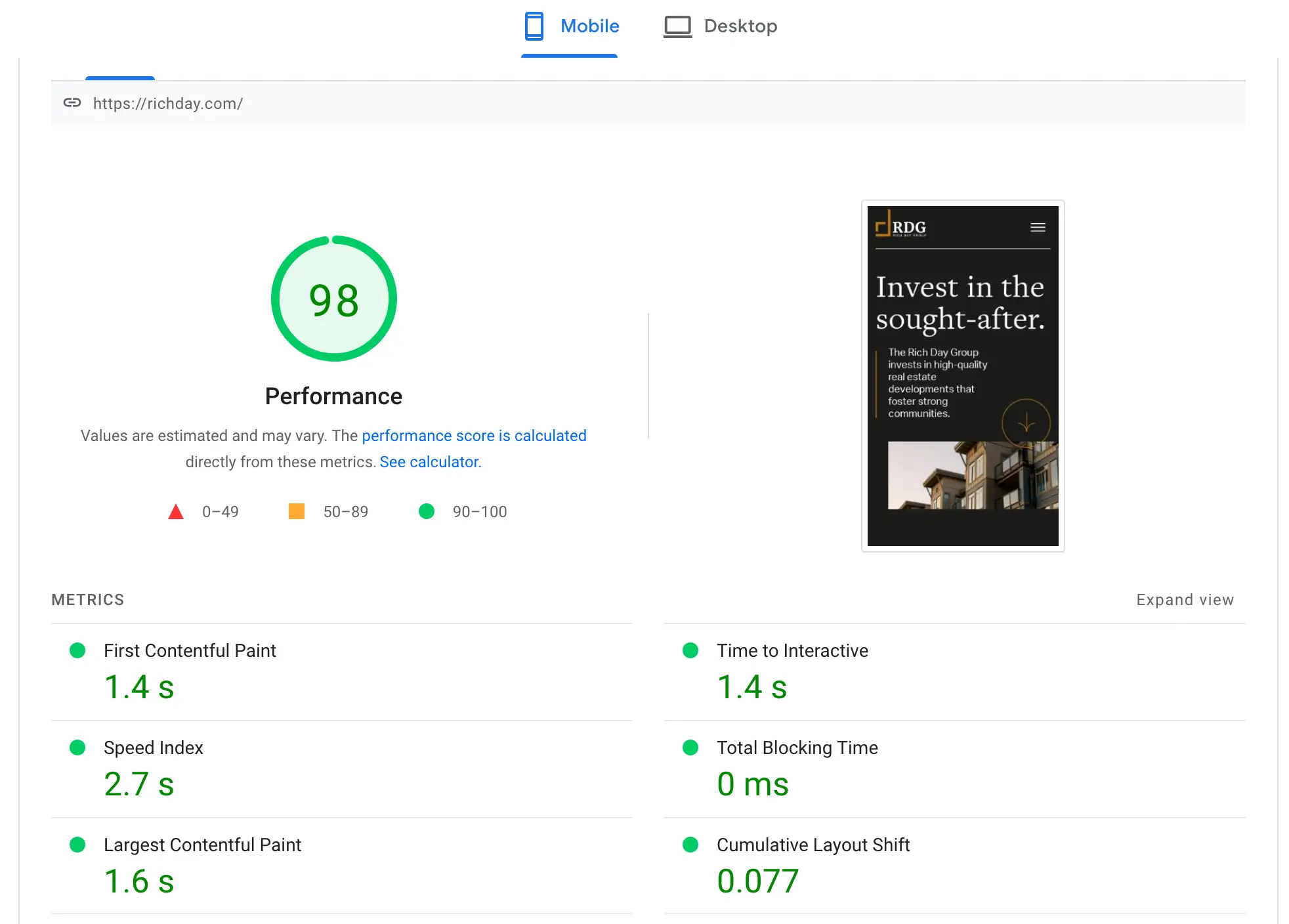Click the METRICS section heading
Image resolution: width=1289 pixels, height=924 pixels.
pyautogui.click(x=88, y=600)
